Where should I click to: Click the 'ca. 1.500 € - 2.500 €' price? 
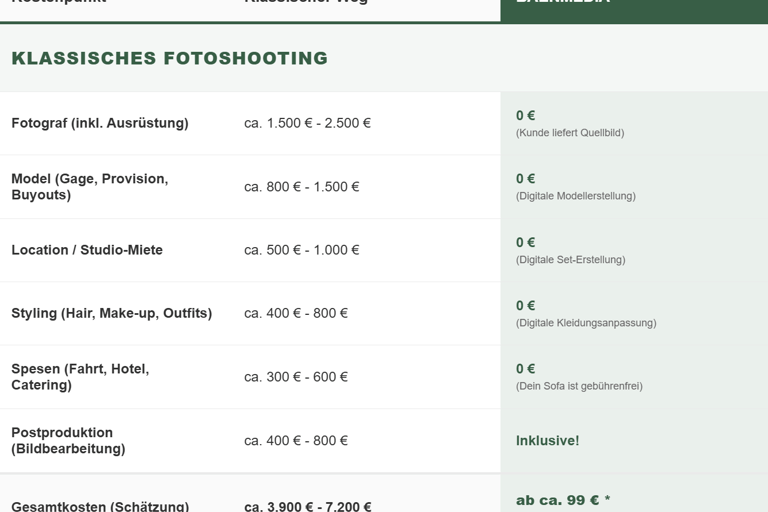coord(307,123)
